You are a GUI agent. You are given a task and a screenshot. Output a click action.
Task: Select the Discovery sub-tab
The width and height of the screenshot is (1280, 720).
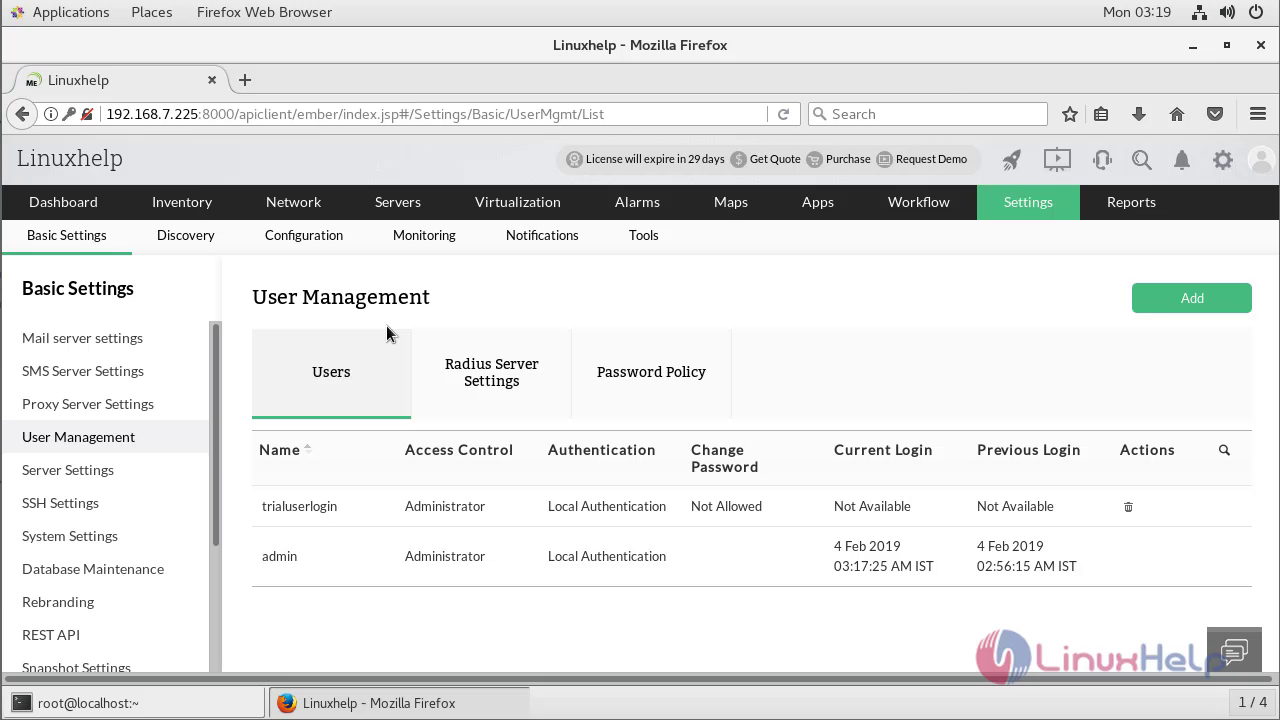pos(186,235)
